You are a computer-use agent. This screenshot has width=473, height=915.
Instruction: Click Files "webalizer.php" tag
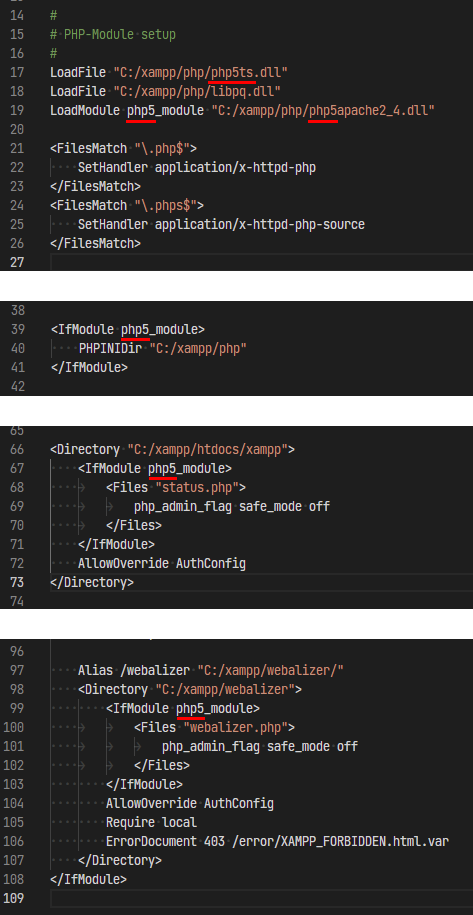(215, 727)
